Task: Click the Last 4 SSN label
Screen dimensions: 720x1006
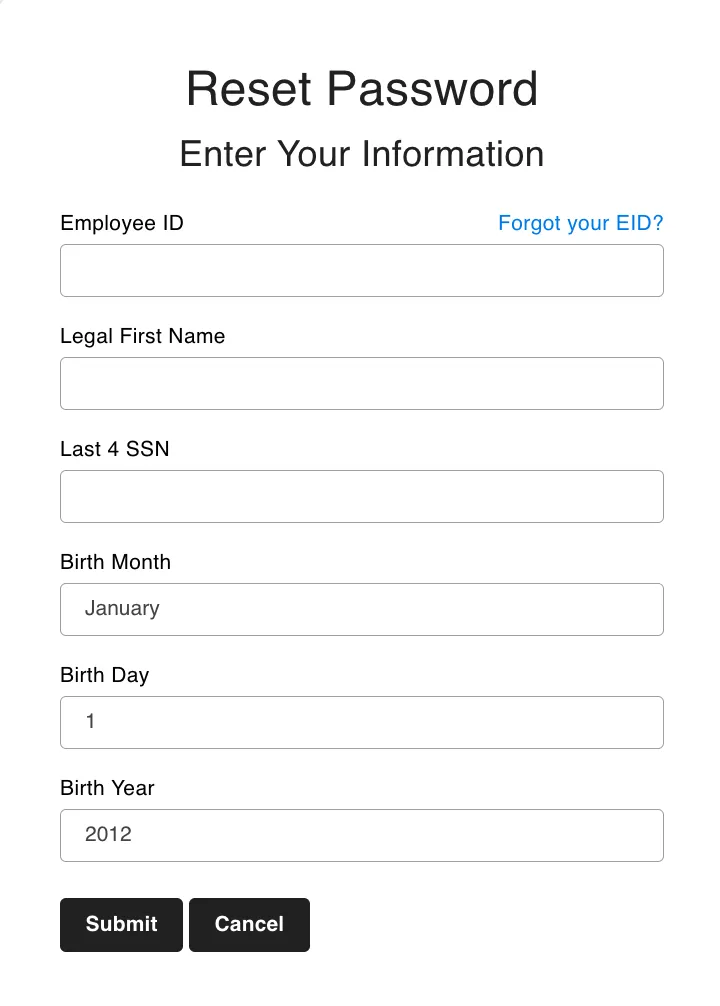Action: pos(114,449)
